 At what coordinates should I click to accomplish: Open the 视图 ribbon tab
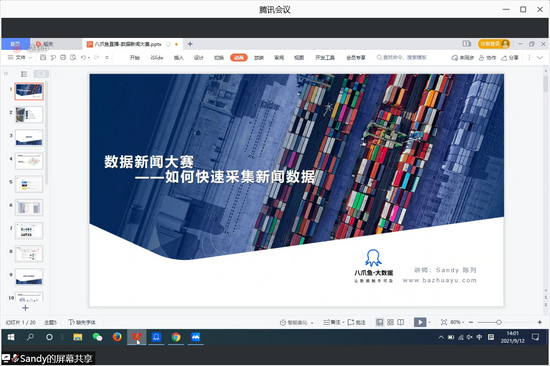(x=299, y=58)
